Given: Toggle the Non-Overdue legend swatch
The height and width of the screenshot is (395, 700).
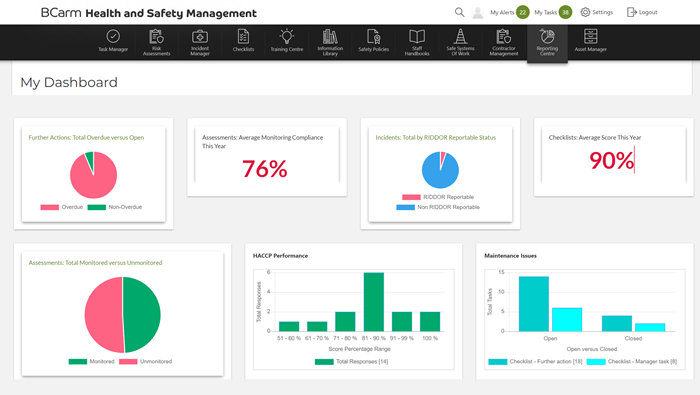Looking at the screenshot, I should tap(96, 207).
